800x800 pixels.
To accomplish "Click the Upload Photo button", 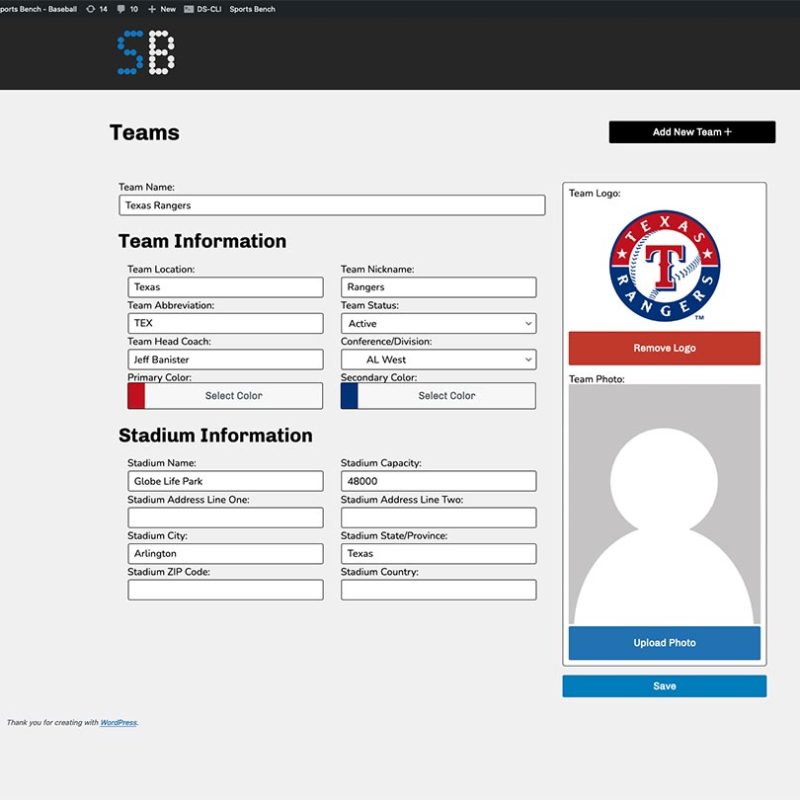I will point(665,643).
